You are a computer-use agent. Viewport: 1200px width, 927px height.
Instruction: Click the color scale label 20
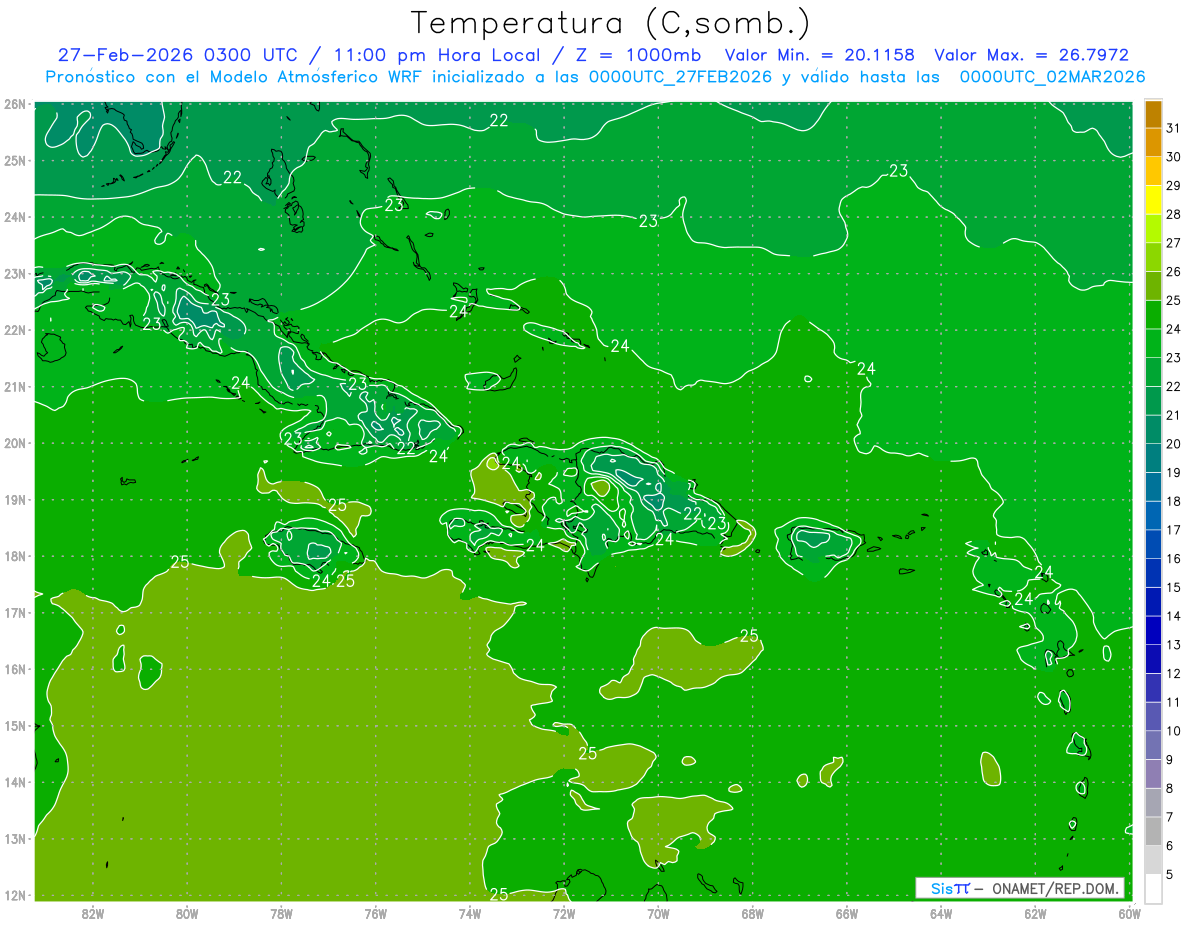click(x=1173, y=444)
